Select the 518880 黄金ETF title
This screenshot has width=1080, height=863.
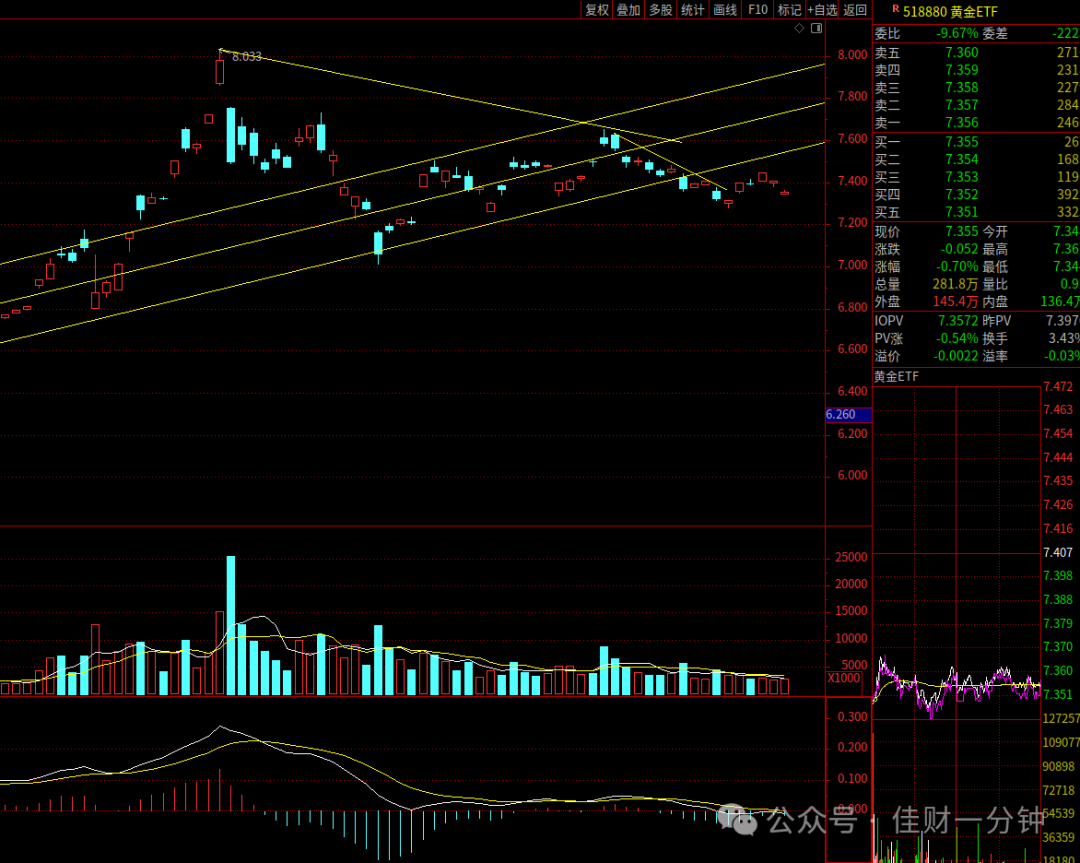click(x=950, y=11)
